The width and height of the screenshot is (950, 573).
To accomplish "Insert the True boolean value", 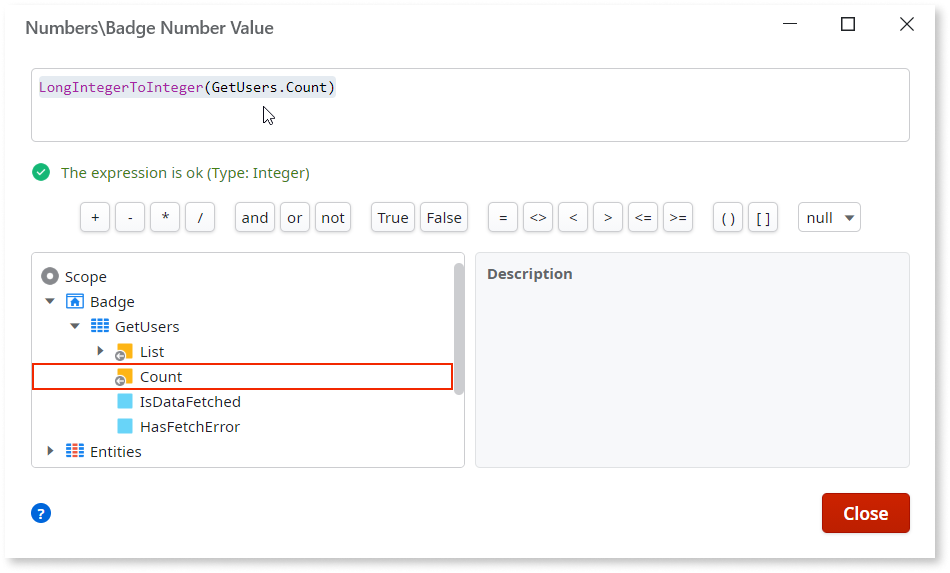I will 393,218.
